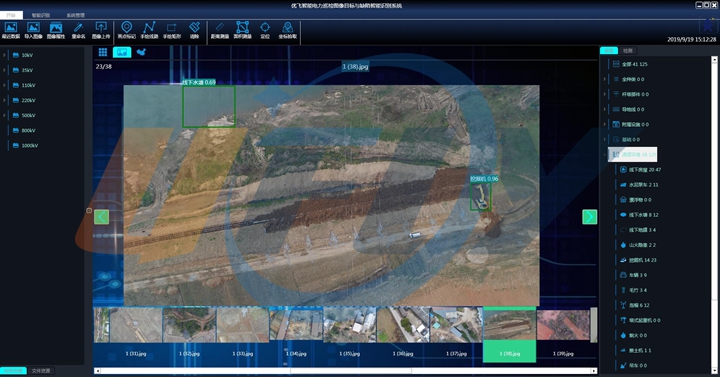Go to previous image with left arrow
Screen dimensions: 720x377
tap(101, 217)
